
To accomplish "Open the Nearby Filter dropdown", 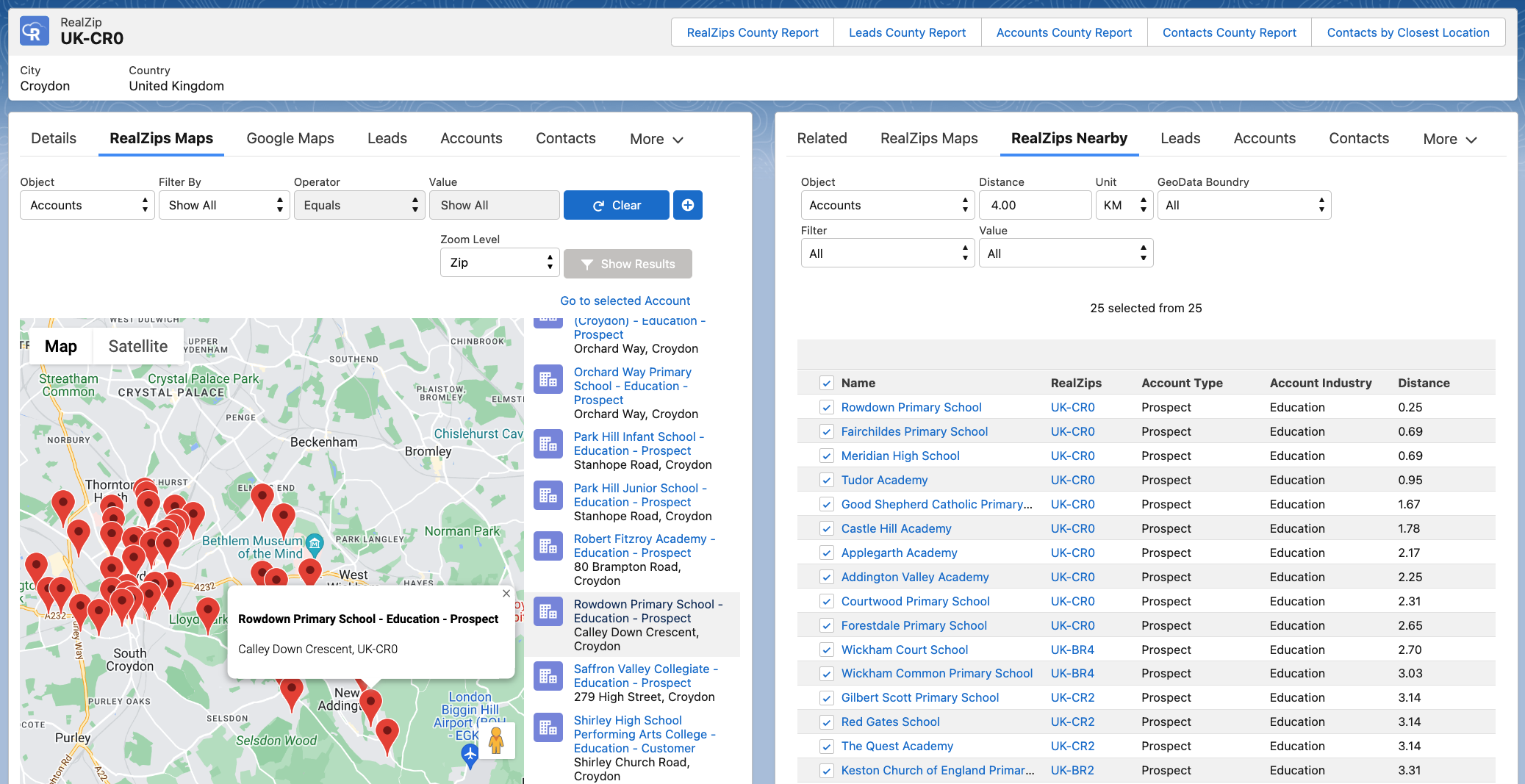I will tap(887, 253).
